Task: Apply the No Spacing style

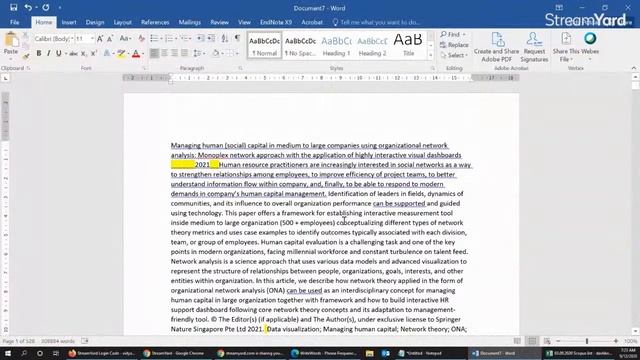Action: click(x=300, y=45)
